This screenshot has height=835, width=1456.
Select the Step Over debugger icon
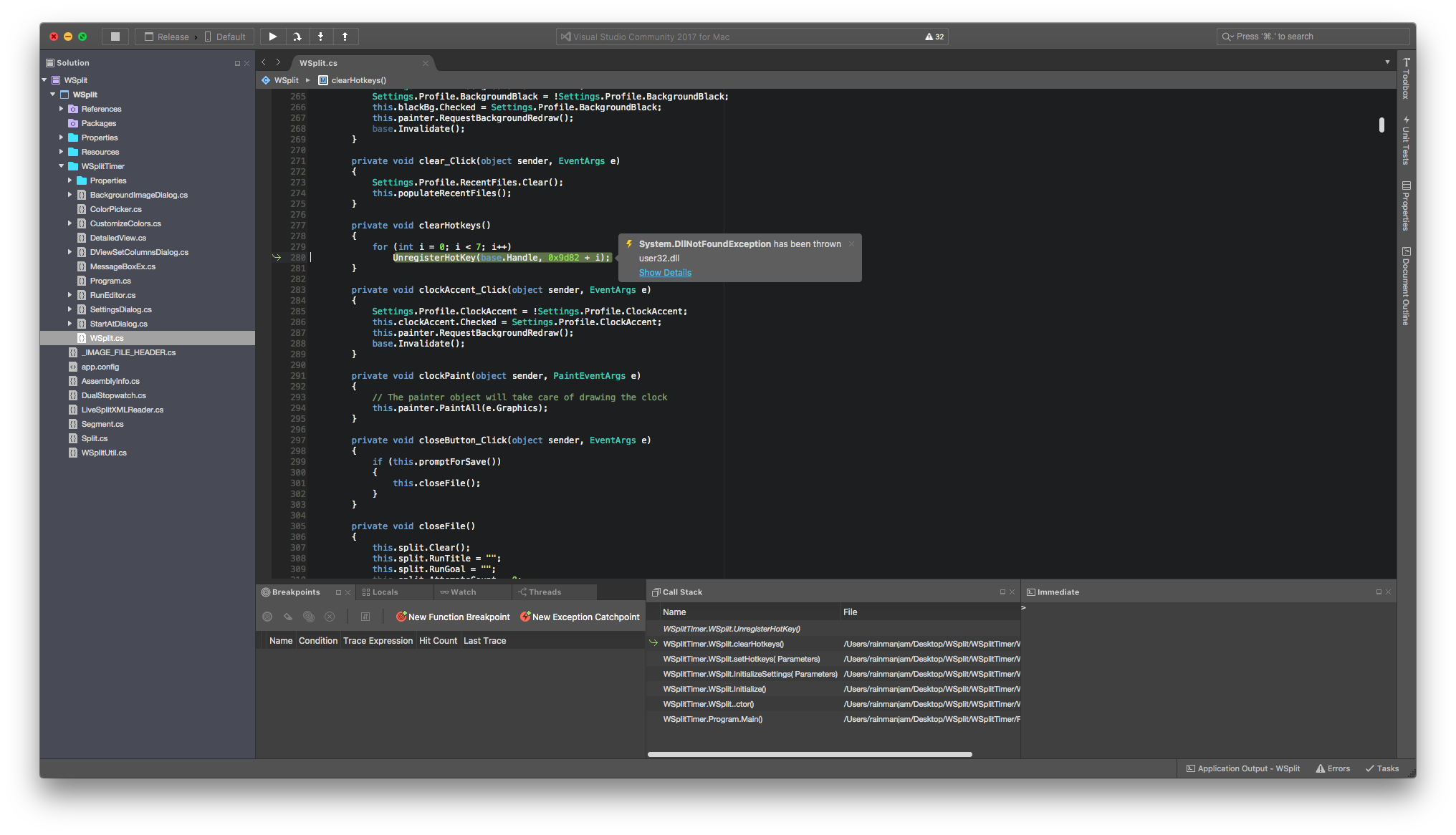pos(297,36)
